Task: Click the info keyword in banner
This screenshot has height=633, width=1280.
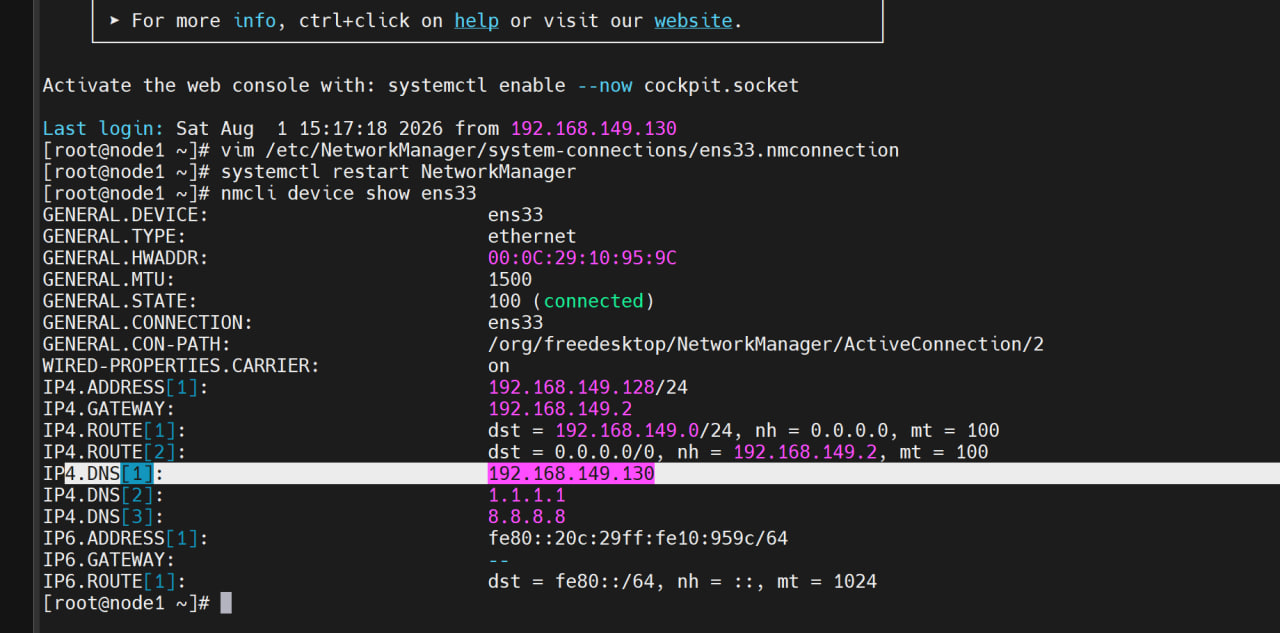Action: point(254,20)
